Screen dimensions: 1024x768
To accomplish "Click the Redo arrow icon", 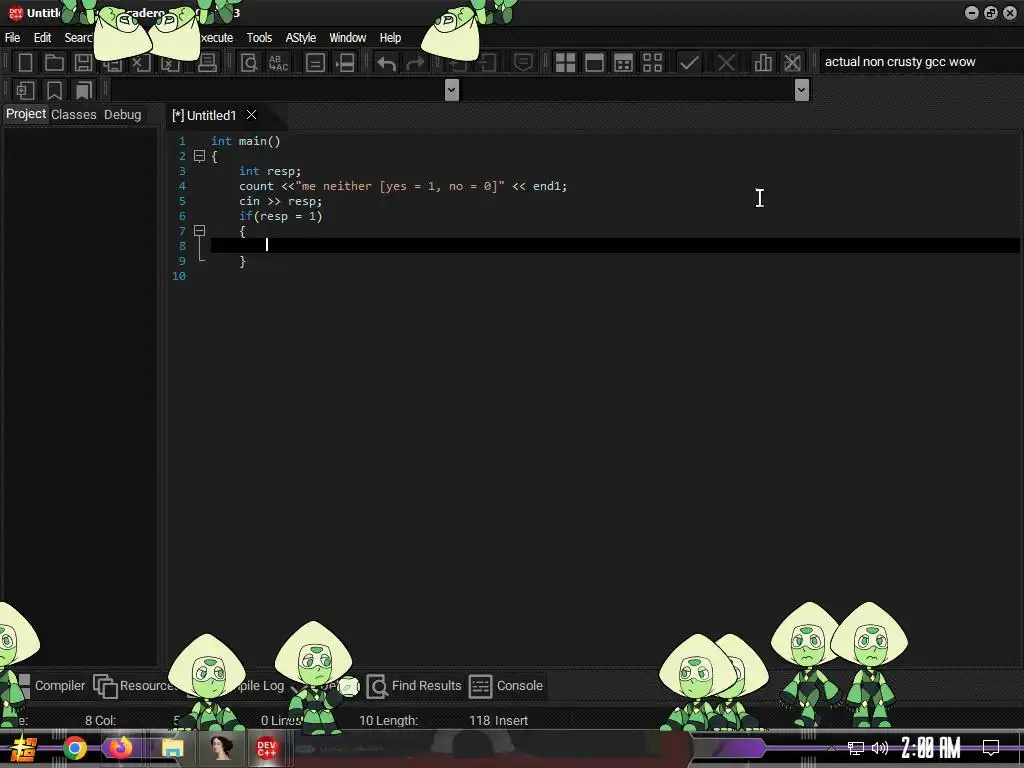I will point(415,63).
